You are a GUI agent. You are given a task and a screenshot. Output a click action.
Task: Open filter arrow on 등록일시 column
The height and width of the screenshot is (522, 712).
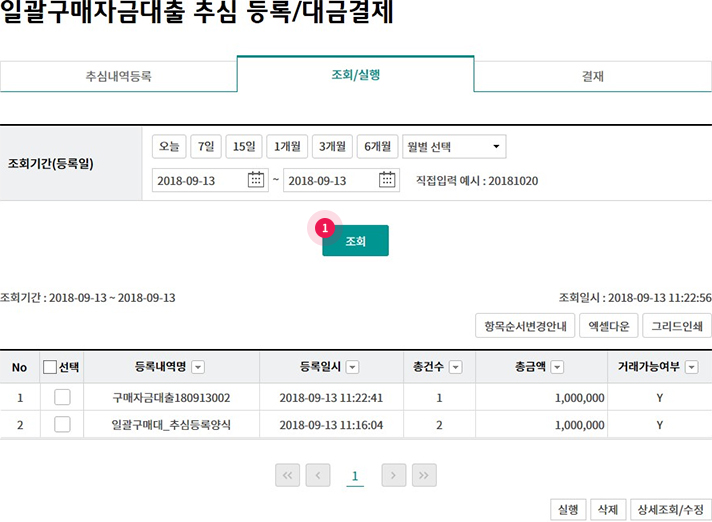[353, 367]
